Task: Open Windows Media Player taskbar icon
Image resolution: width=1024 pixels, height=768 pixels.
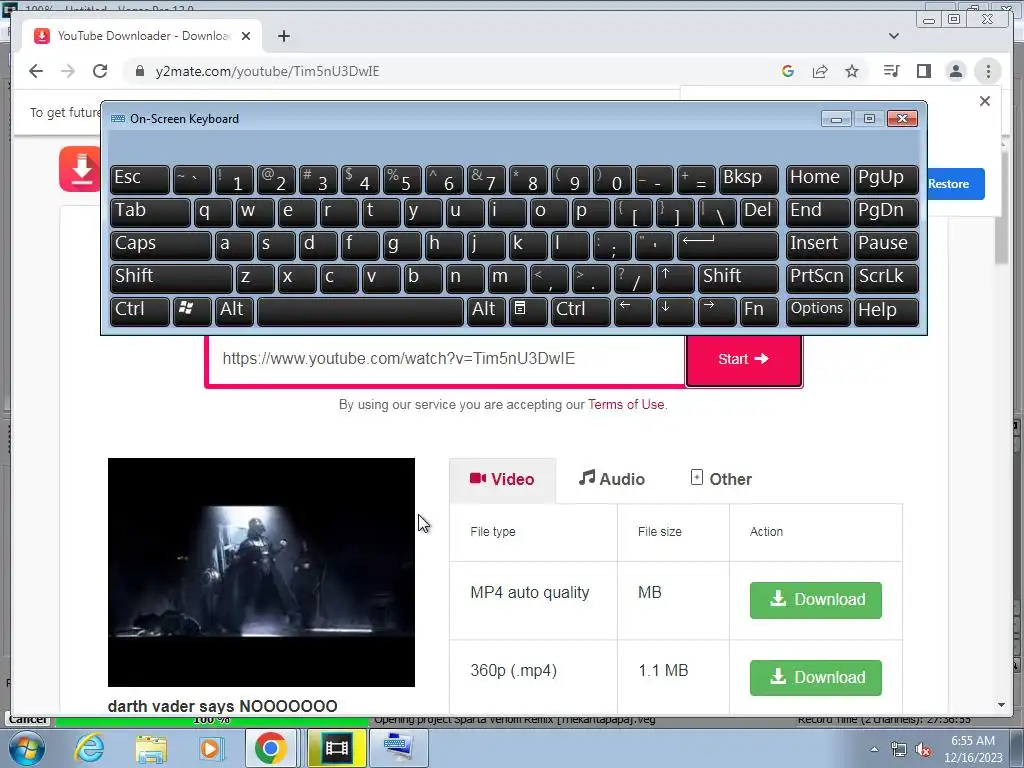Action: 211,748
